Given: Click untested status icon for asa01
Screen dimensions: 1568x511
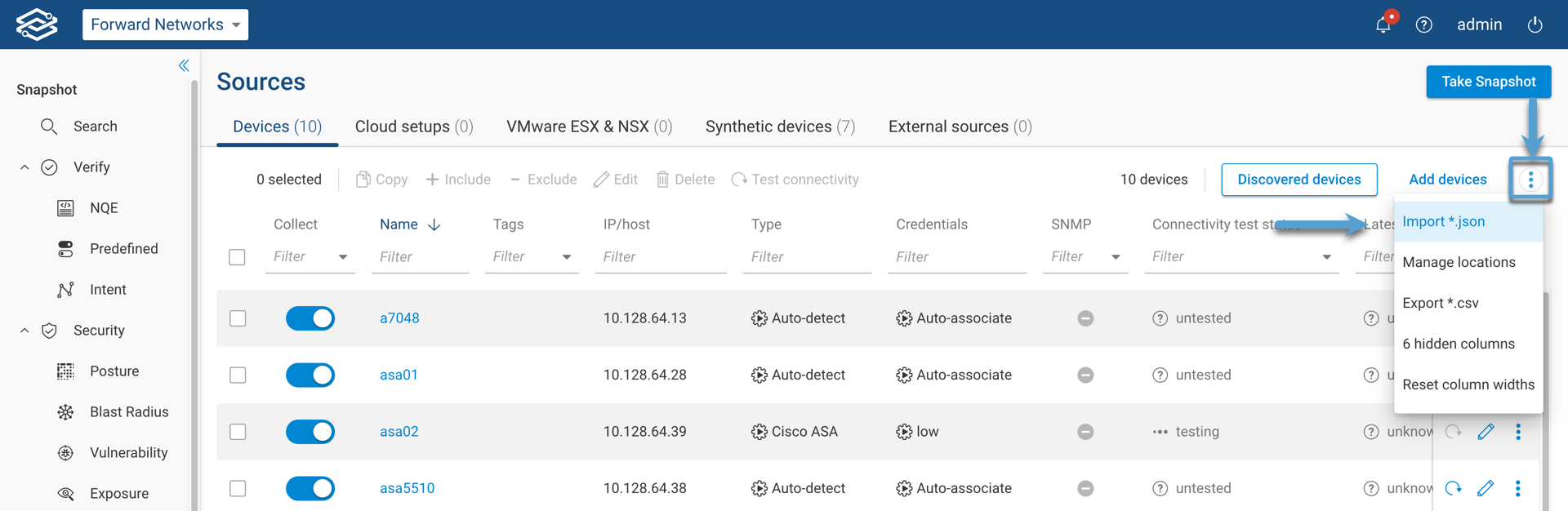Looking at the screenshot, I should [x=1160, y=375].
